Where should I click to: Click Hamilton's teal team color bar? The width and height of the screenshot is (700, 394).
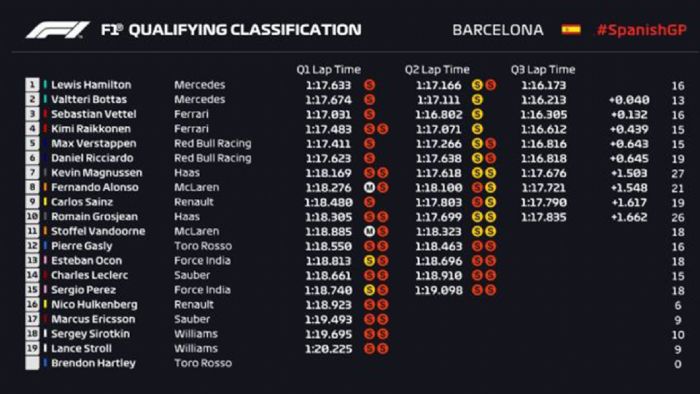[x=45, y=85]
